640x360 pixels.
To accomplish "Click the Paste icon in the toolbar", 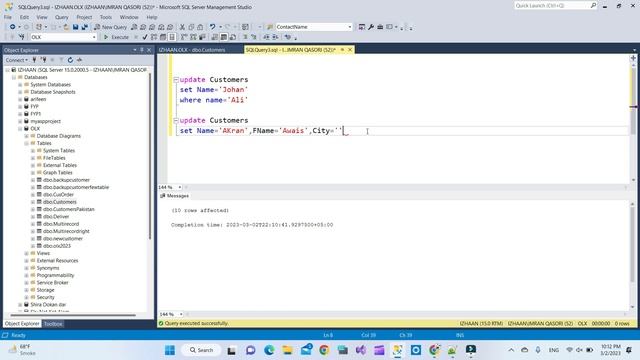I will [200, 27].
